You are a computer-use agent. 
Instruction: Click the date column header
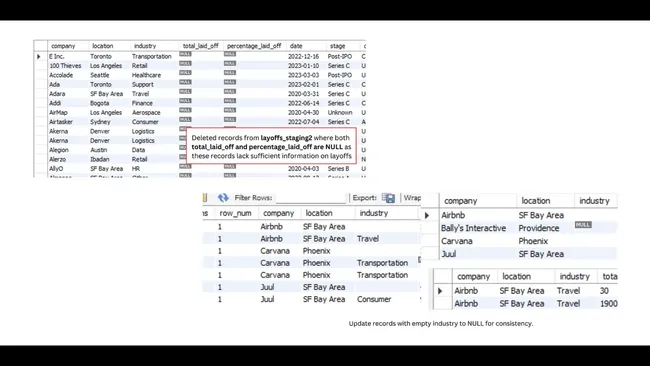[296, 46]
